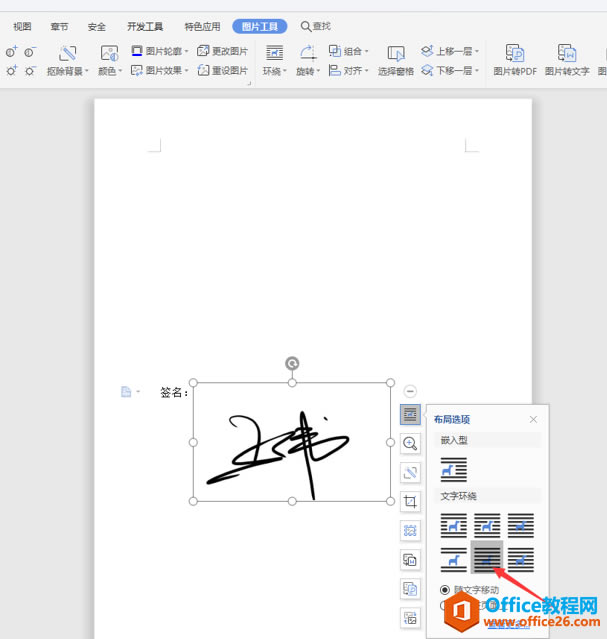Click floating remove background icon
Image resolution: width=607 pixels, height=639 pixels.
point(410,473)
